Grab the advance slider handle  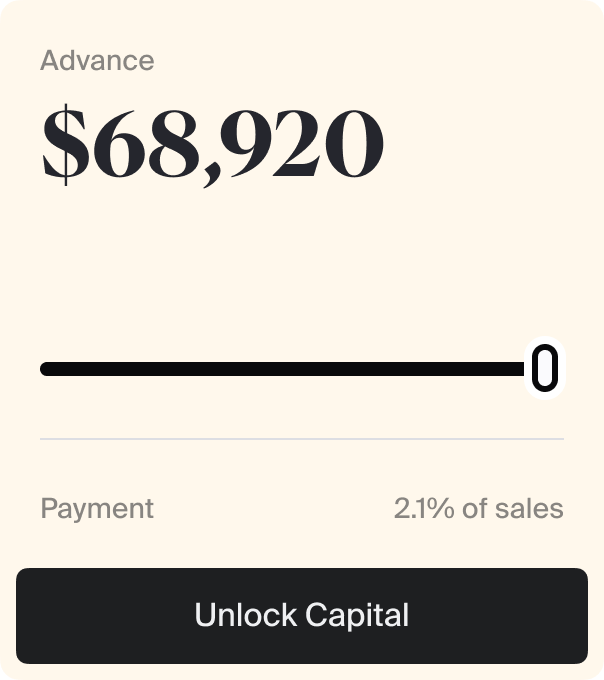545,368
